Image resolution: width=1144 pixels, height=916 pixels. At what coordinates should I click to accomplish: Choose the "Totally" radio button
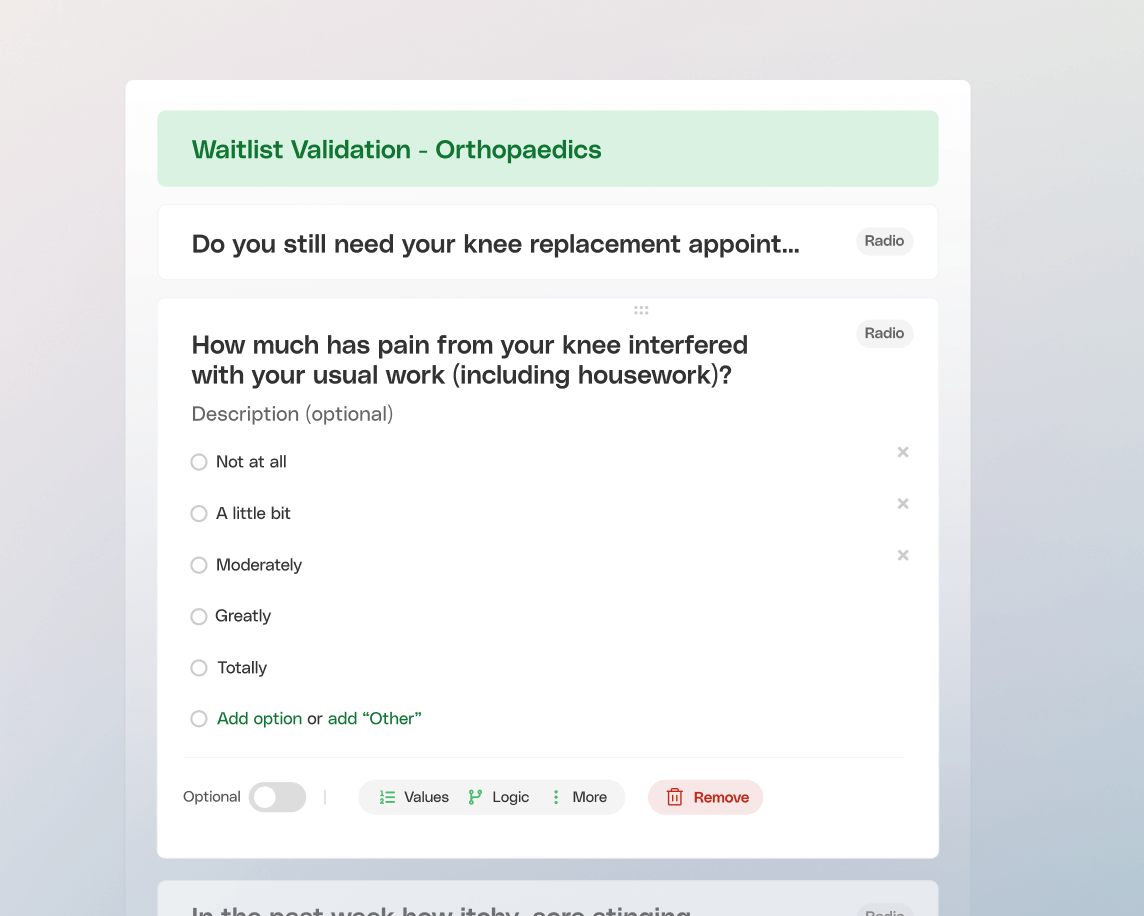coord(199,668)
